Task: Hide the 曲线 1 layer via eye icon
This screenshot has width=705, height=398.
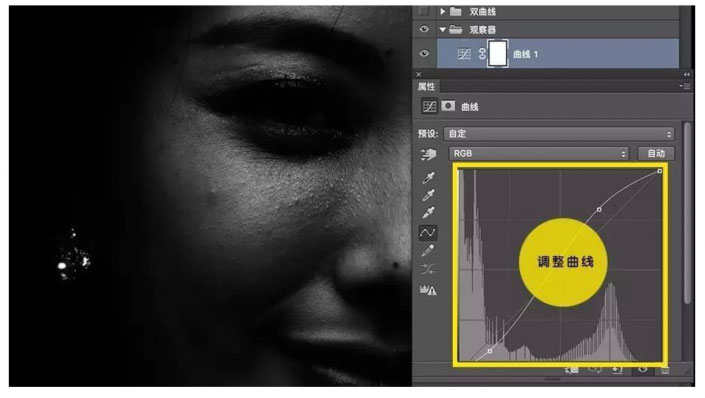Action: tap(424, 54)
